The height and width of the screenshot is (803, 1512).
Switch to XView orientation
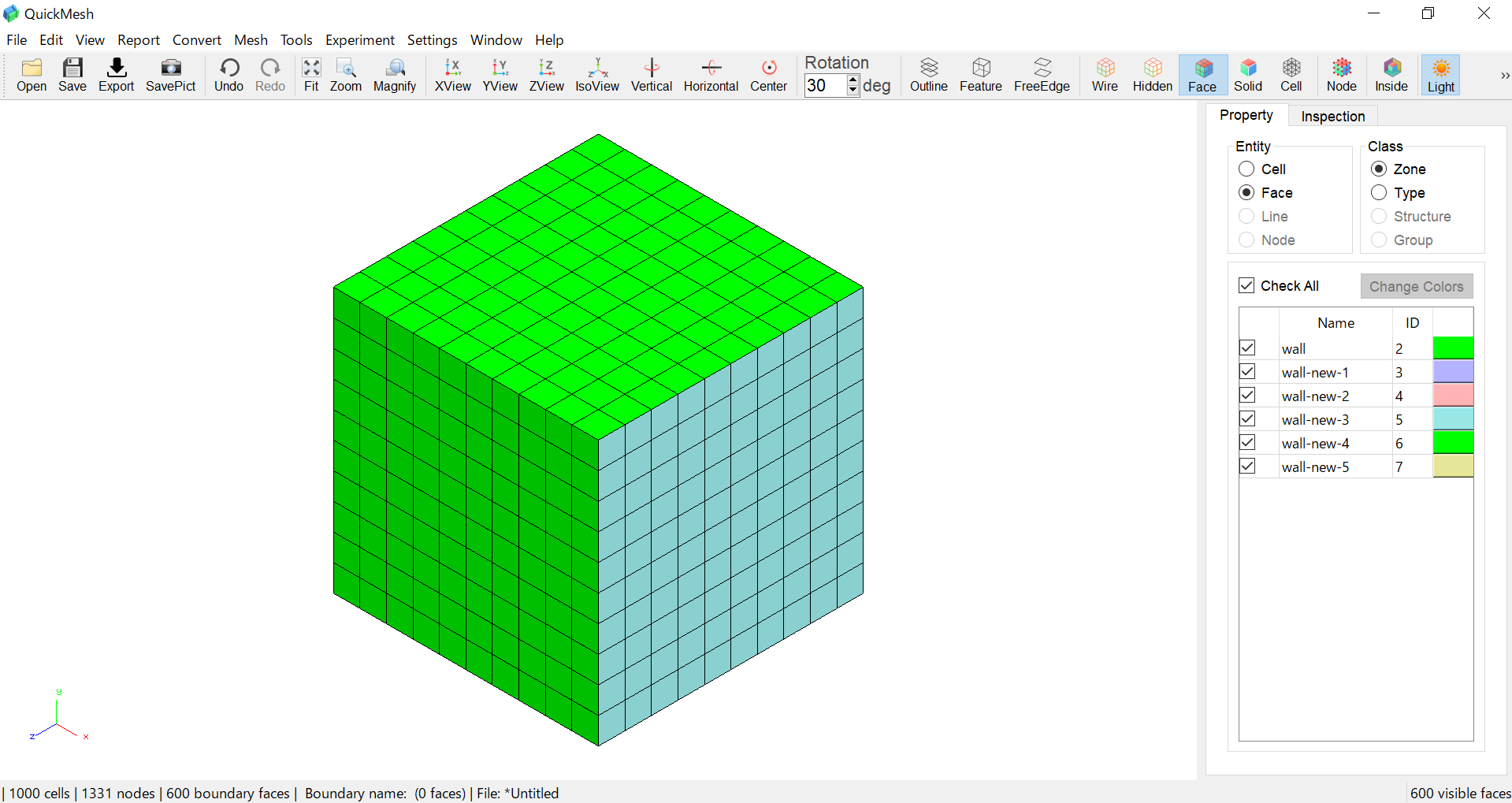[453, 76]
